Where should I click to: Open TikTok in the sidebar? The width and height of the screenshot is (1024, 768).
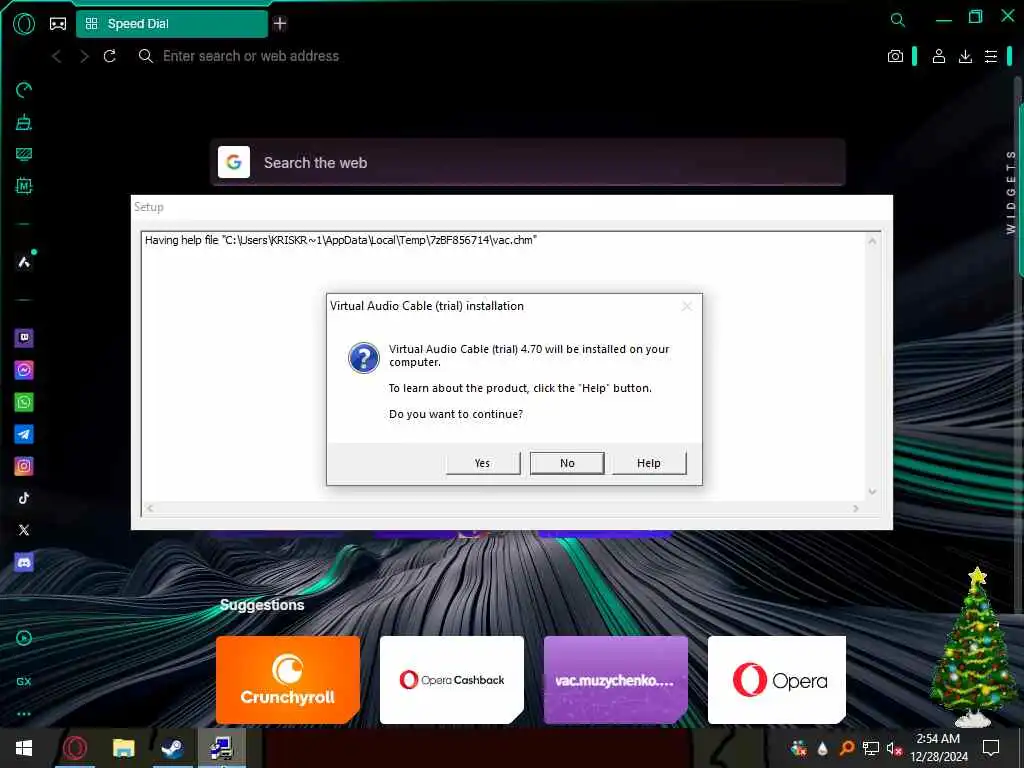(24, 498)
